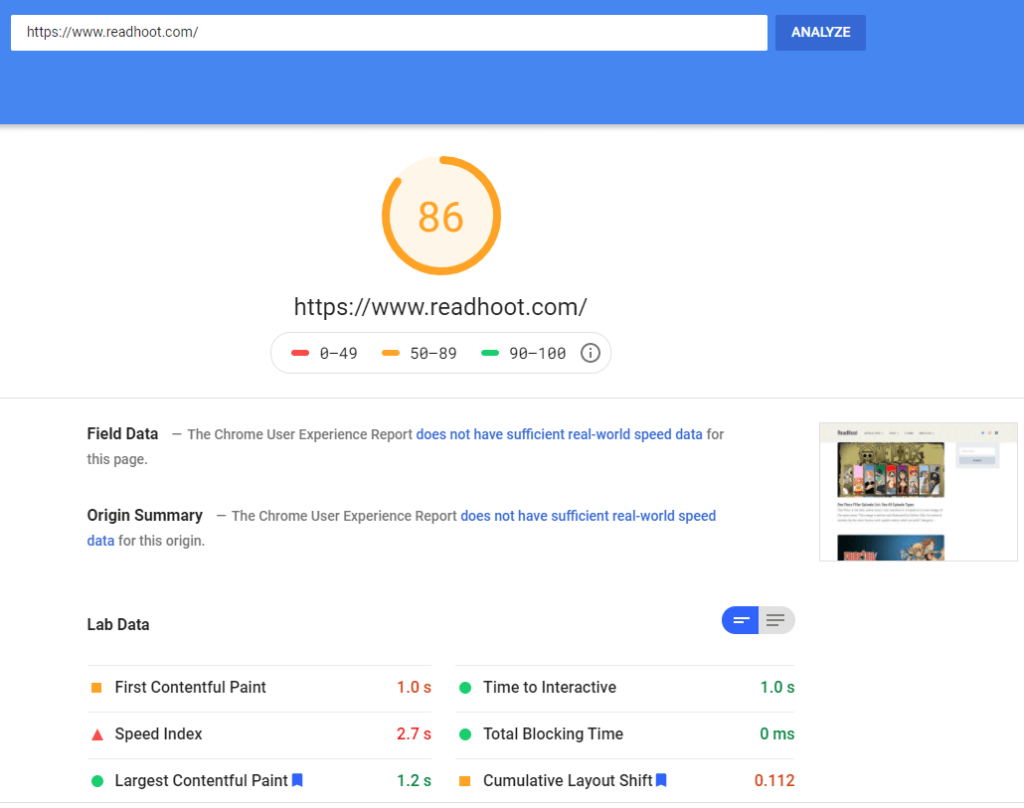
Task: Select the Cumulative Layout Shift label
Action: pos(568,781)
